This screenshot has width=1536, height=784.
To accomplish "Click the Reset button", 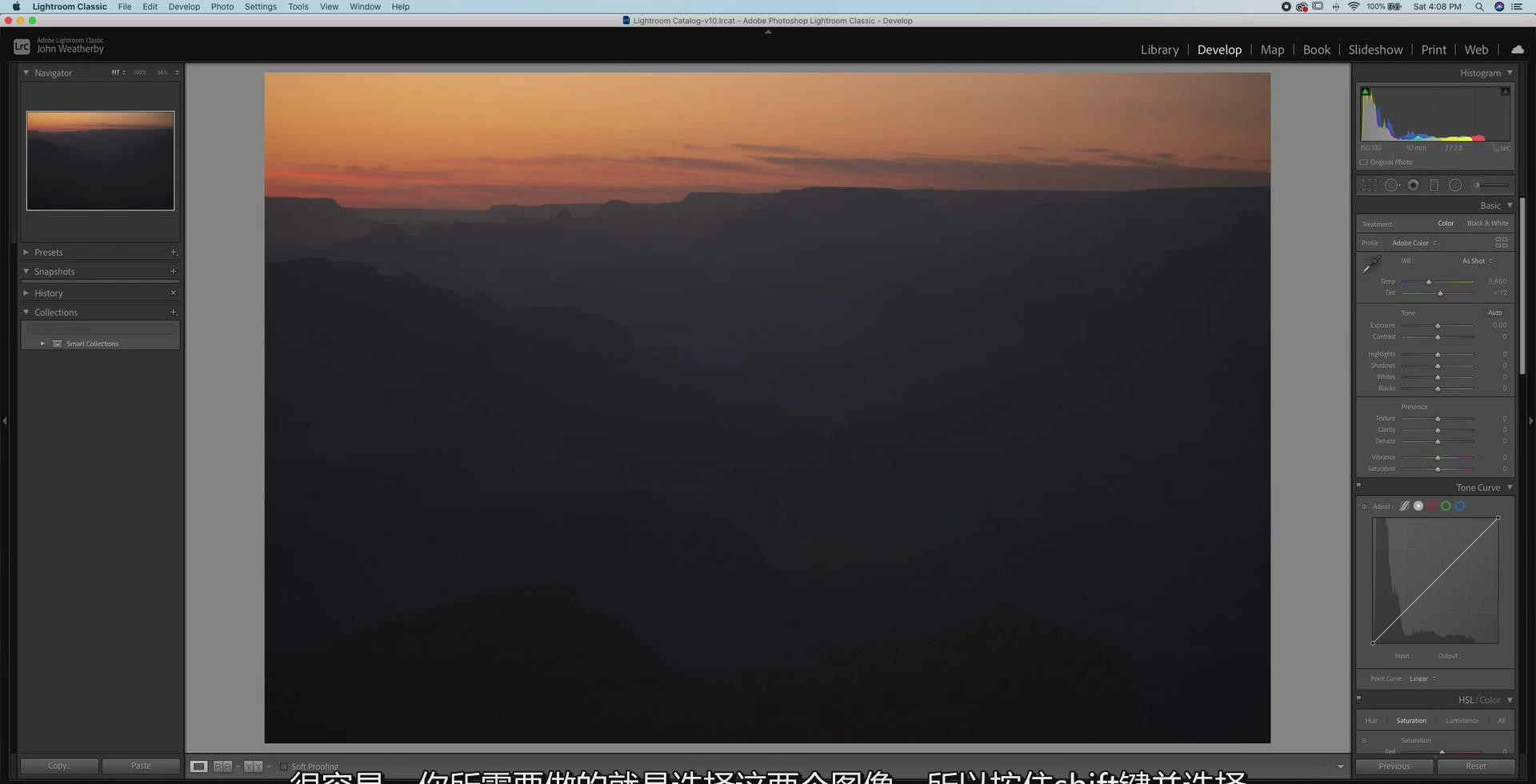I will pyautogui.click(x=1475, y=766).
